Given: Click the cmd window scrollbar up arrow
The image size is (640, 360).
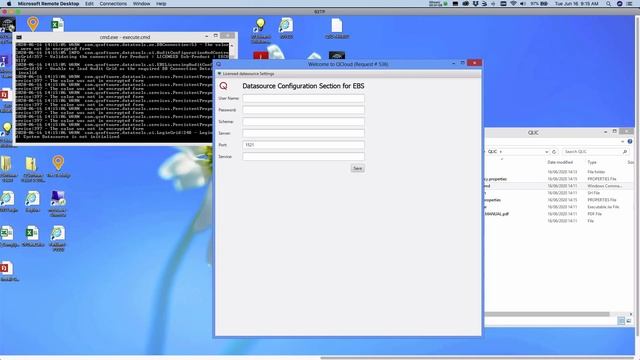Looking at the screenshot, I should [232, 46].
